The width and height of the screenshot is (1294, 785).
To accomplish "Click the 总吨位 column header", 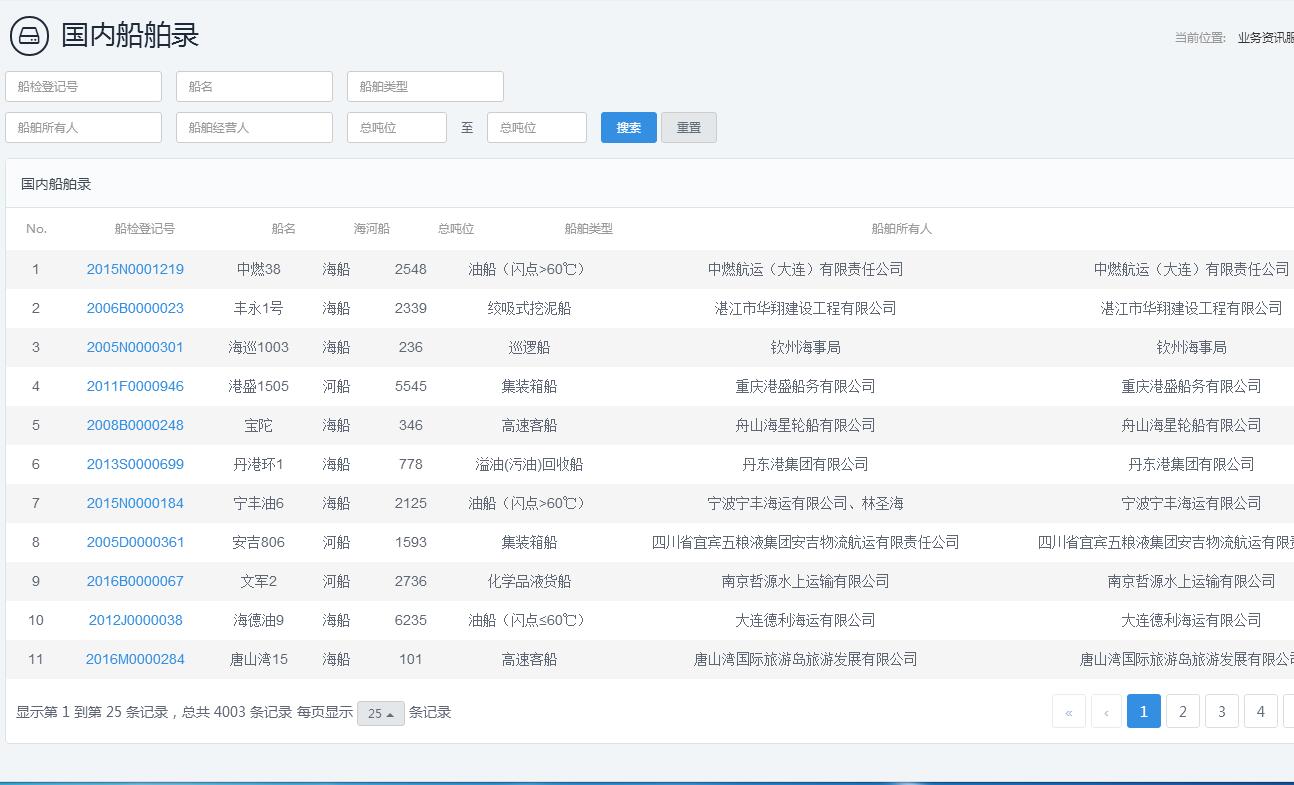I will pyautogui.click(x=455, y=229).
